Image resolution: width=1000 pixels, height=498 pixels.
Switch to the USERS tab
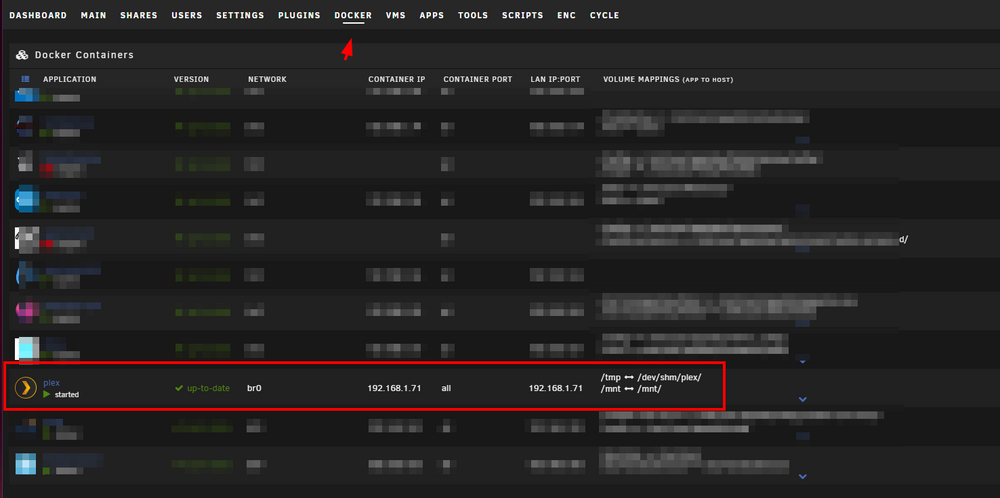(x=187, y=15)
